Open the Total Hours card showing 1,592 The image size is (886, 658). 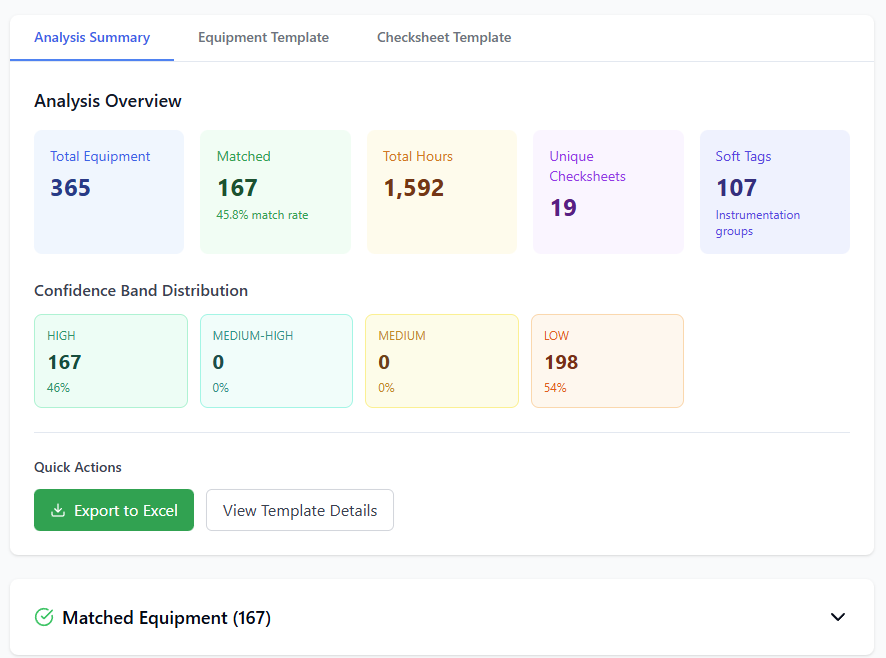441,191
